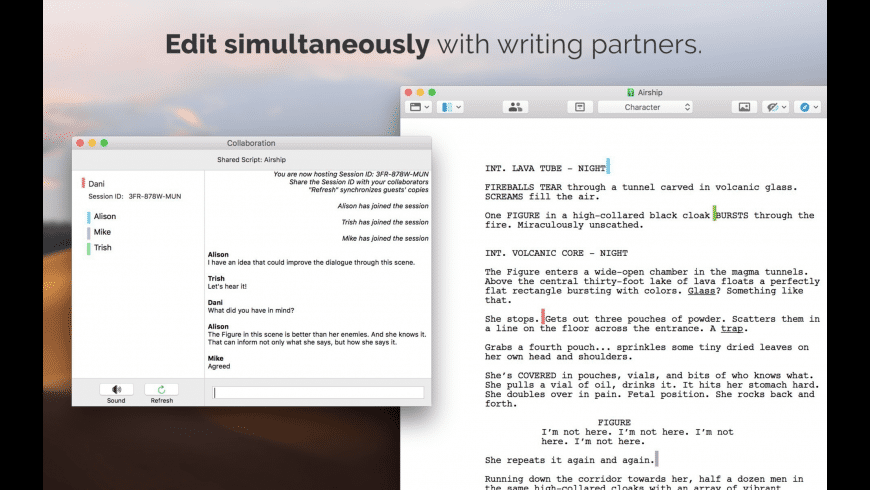Image resolution: width=870 pixels, height=490 pixels.
Task: Click the Collaboration window title bar
Action: 251,143
